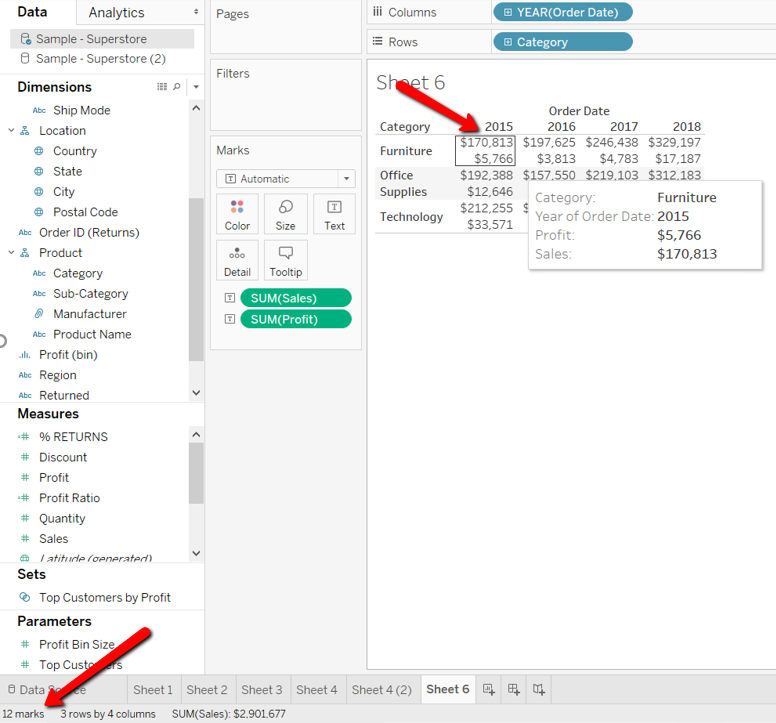
Task: Click text icon beside SUM(Profit) pill
Action: [230, 319]
